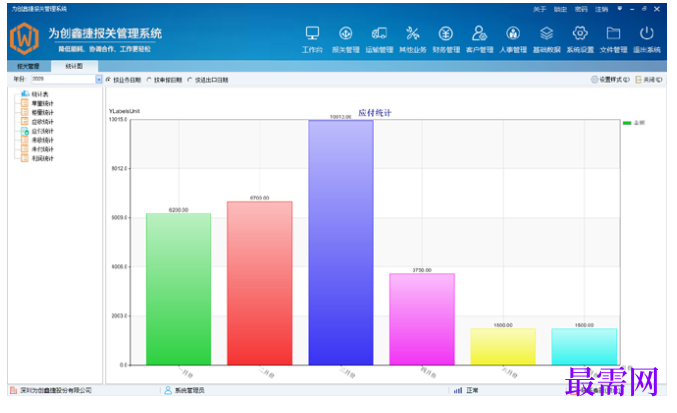677x413 pixels.
Task: Click 锁定 in the title bar
Action: pos(560,9)
